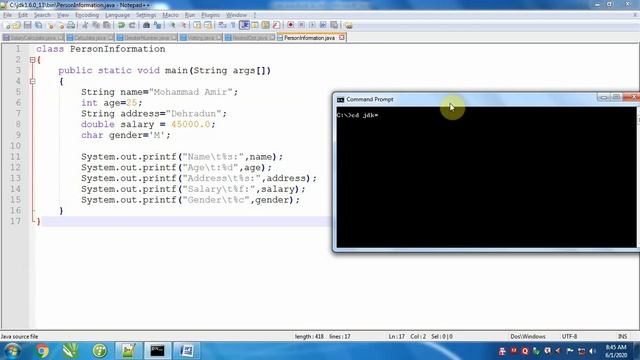The height and width of the screenshot is (360, 640).
Task: Click the Print toolbar icon
Action: tap(71, 25)
